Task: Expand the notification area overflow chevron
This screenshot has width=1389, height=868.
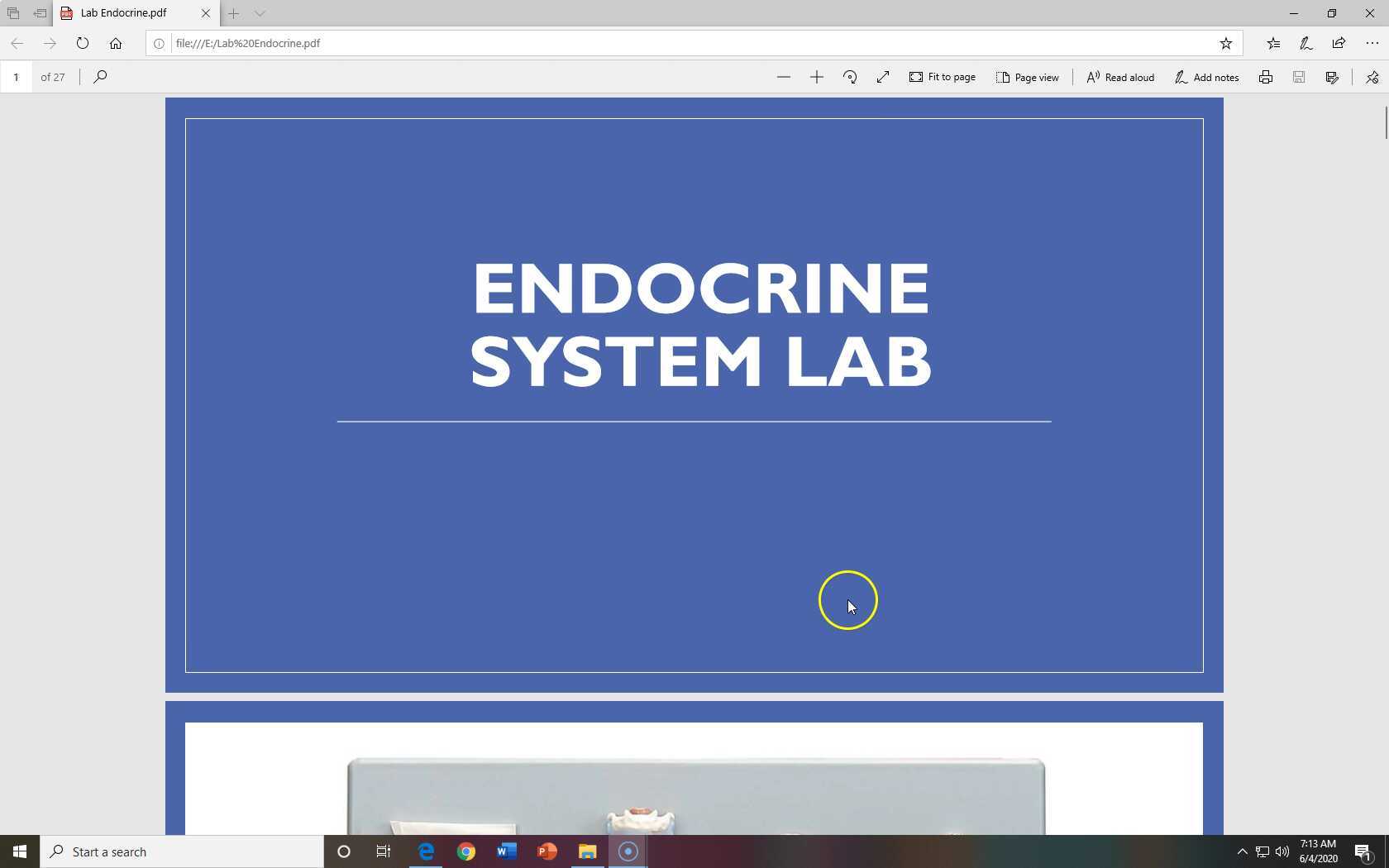Action: pos(1243,851)
